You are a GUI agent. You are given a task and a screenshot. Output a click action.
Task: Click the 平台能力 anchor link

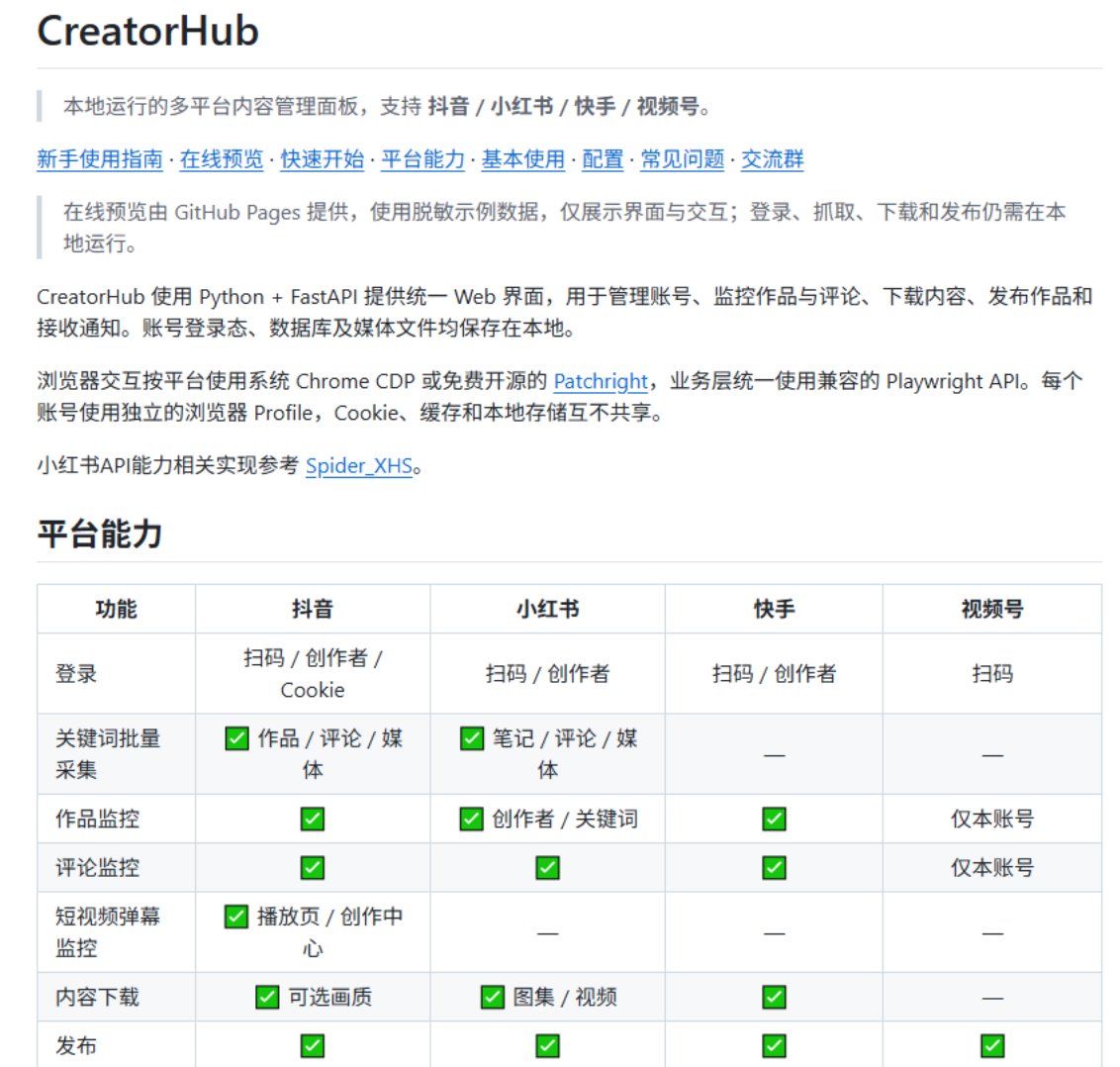tap(422, 158)
